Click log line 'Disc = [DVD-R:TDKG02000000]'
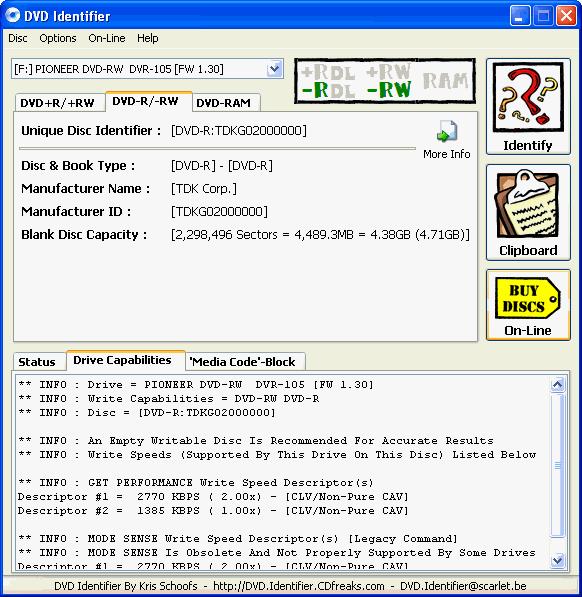582x597 pixels. (x=147, y=412)
